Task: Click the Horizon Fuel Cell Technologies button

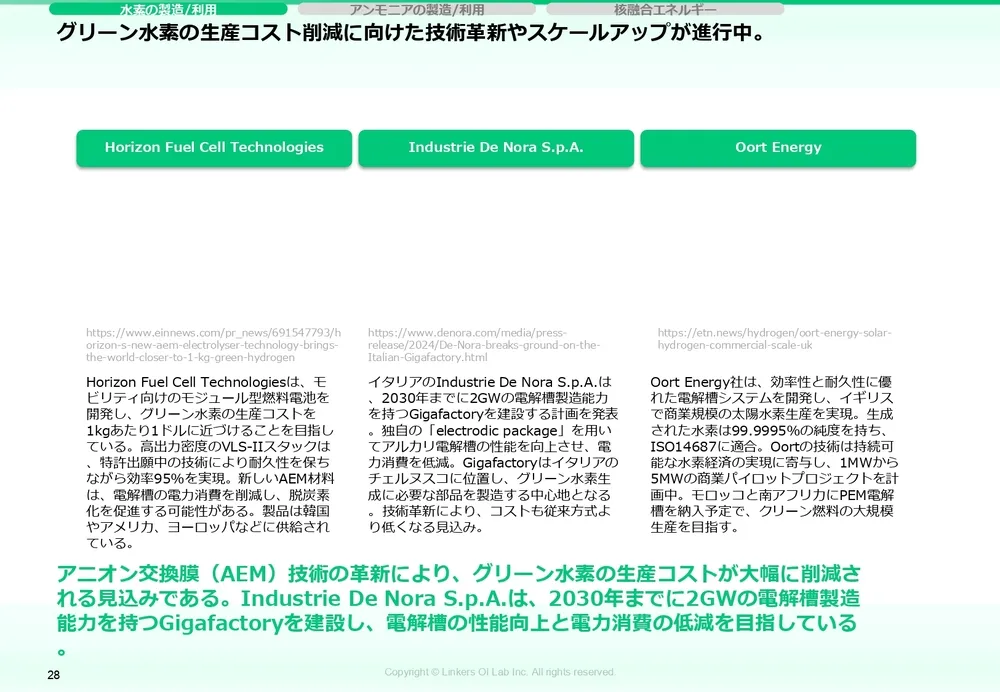Action: [x=213, y=147]
